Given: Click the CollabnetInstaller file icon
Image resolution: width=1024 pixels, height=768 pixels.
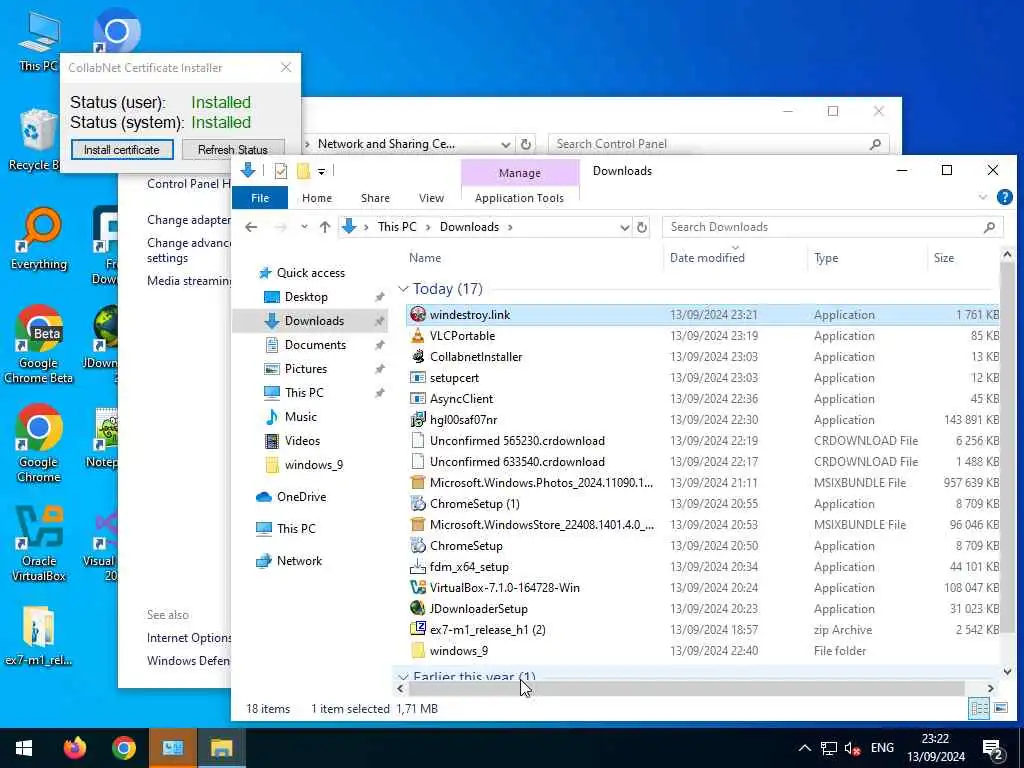Looking at the screenshot, I should click(417, 357).
